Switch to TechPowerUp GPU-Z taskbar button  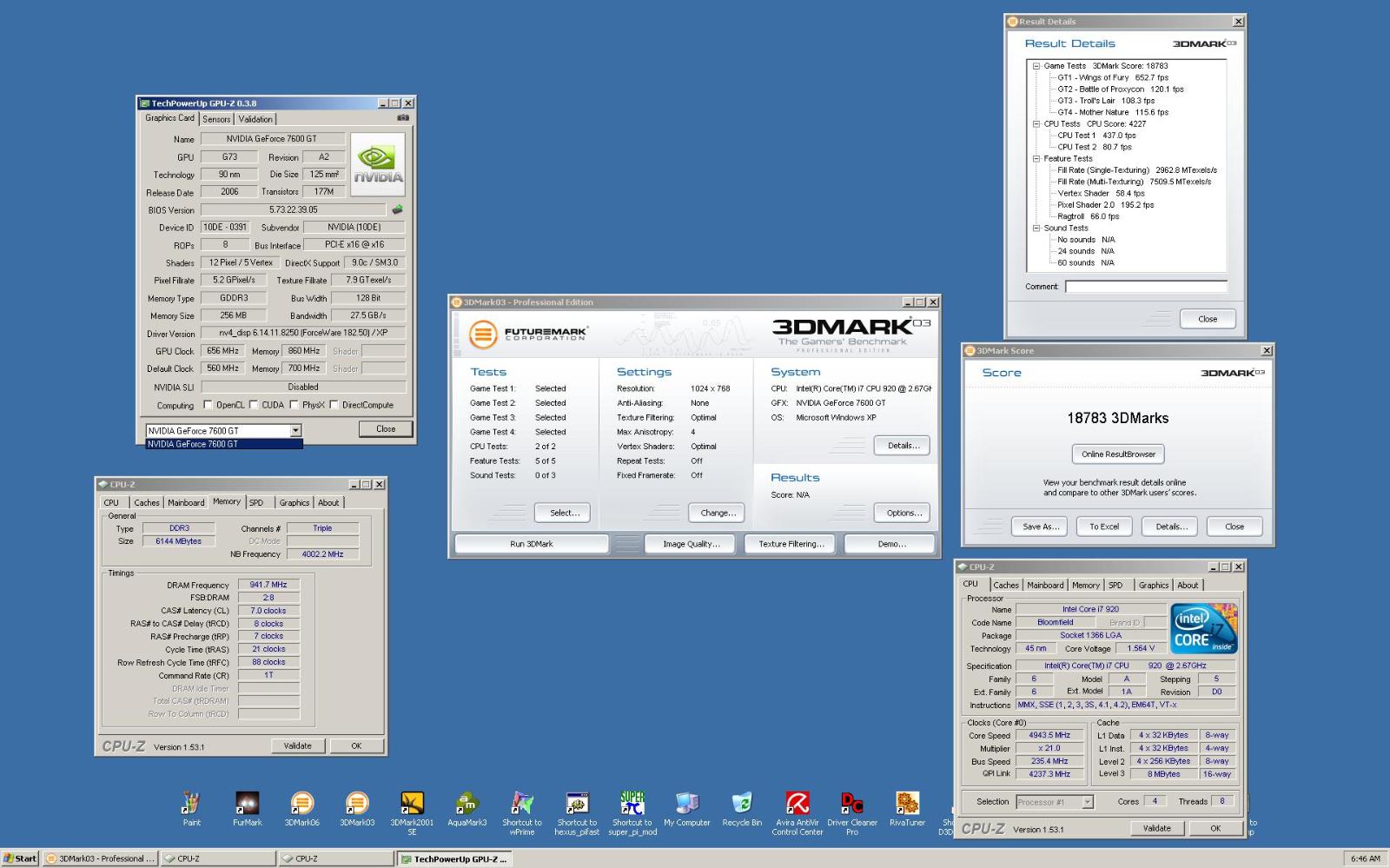[454, 858]
